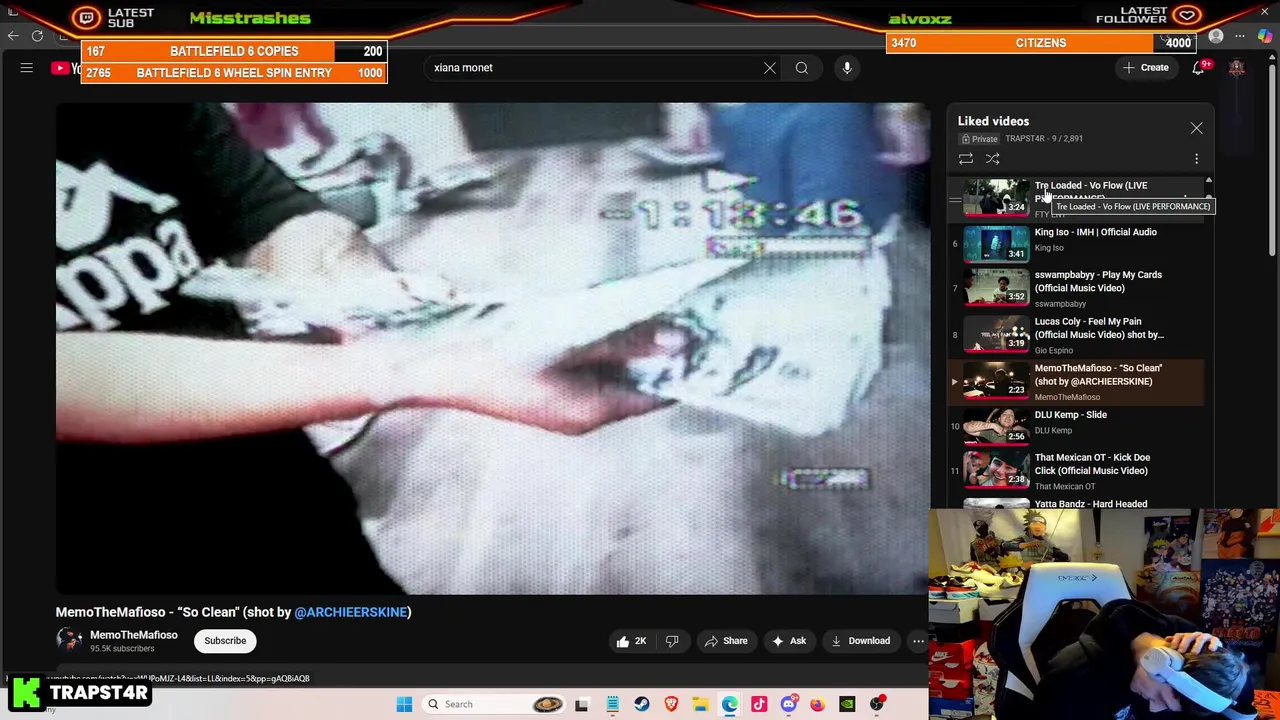Open Steam from taskbar

(641, 704)
